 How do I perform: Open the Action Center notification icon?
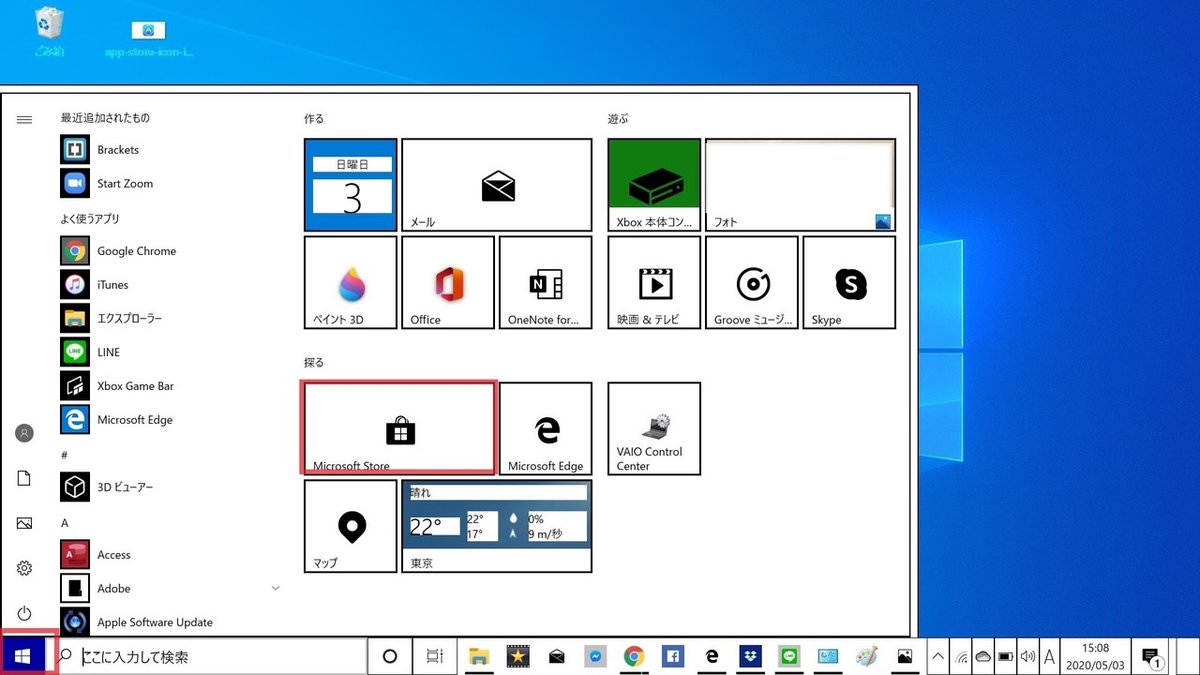[x=1151, y=657]
